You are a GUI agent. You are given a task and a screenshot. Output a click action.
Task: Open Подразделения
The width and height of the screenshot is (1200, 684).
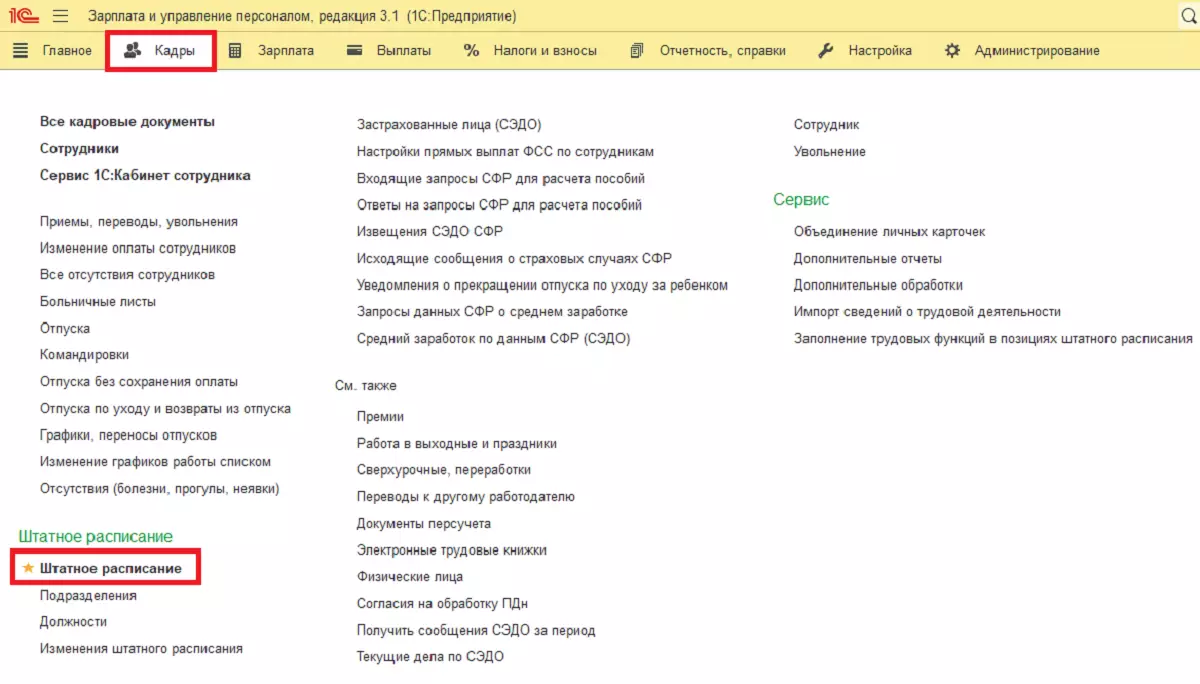click(88, 595)
